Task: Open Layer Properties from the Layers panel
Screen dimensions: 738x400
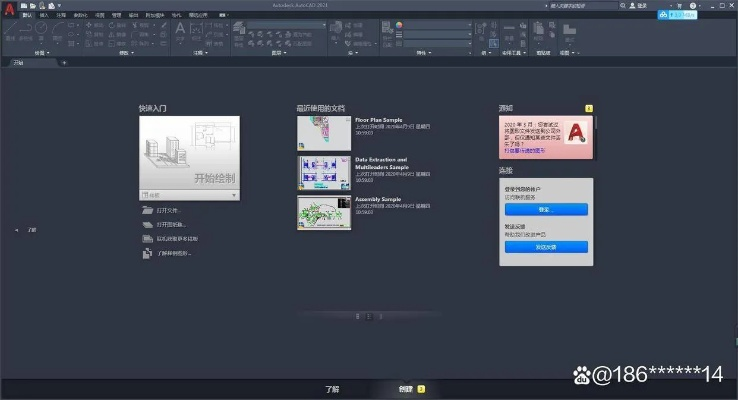Action: pyautogui.click(x=239, y=33)
